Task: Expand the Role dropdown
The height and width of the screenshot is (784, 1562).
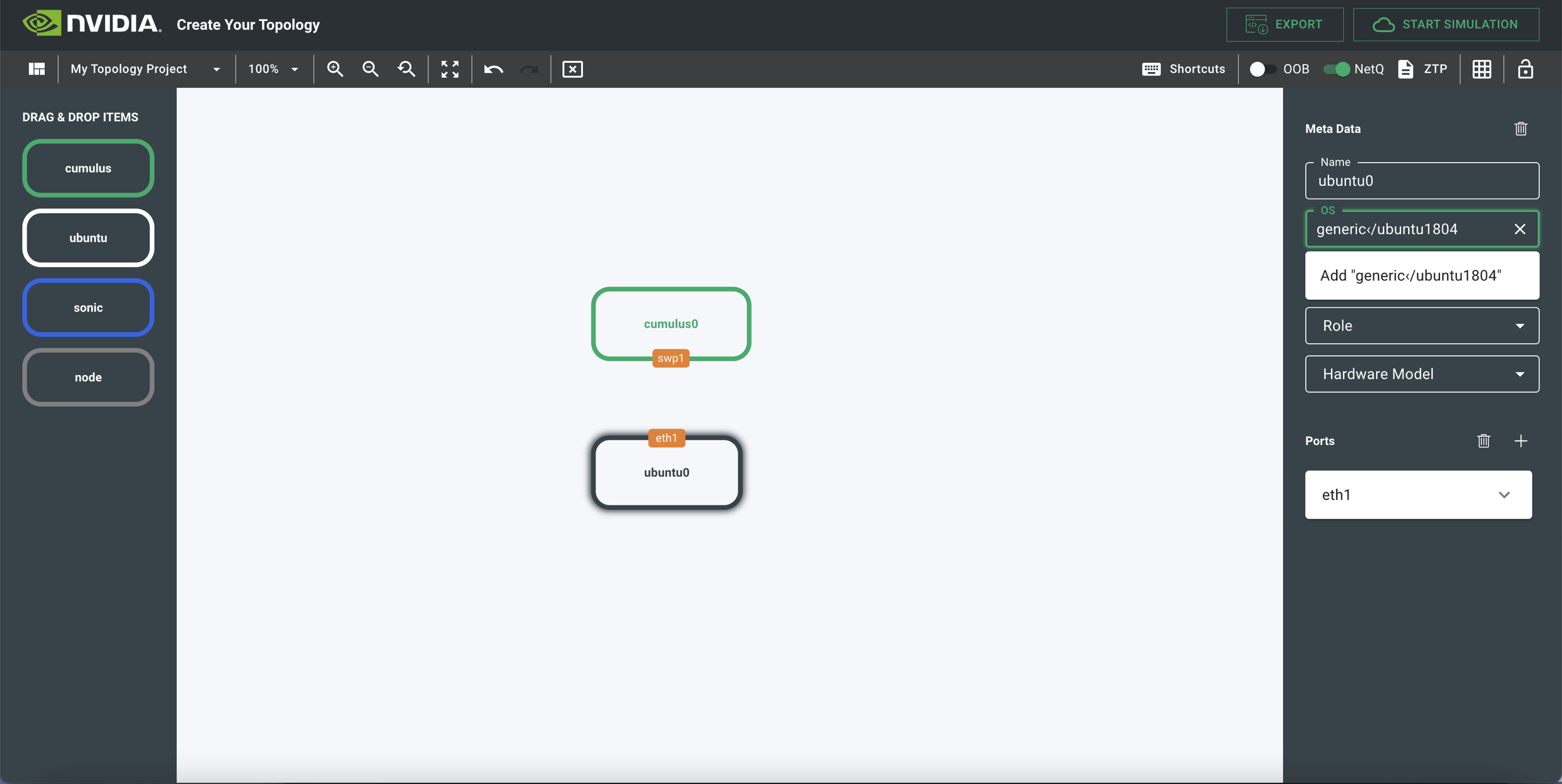Action: 1421,325
